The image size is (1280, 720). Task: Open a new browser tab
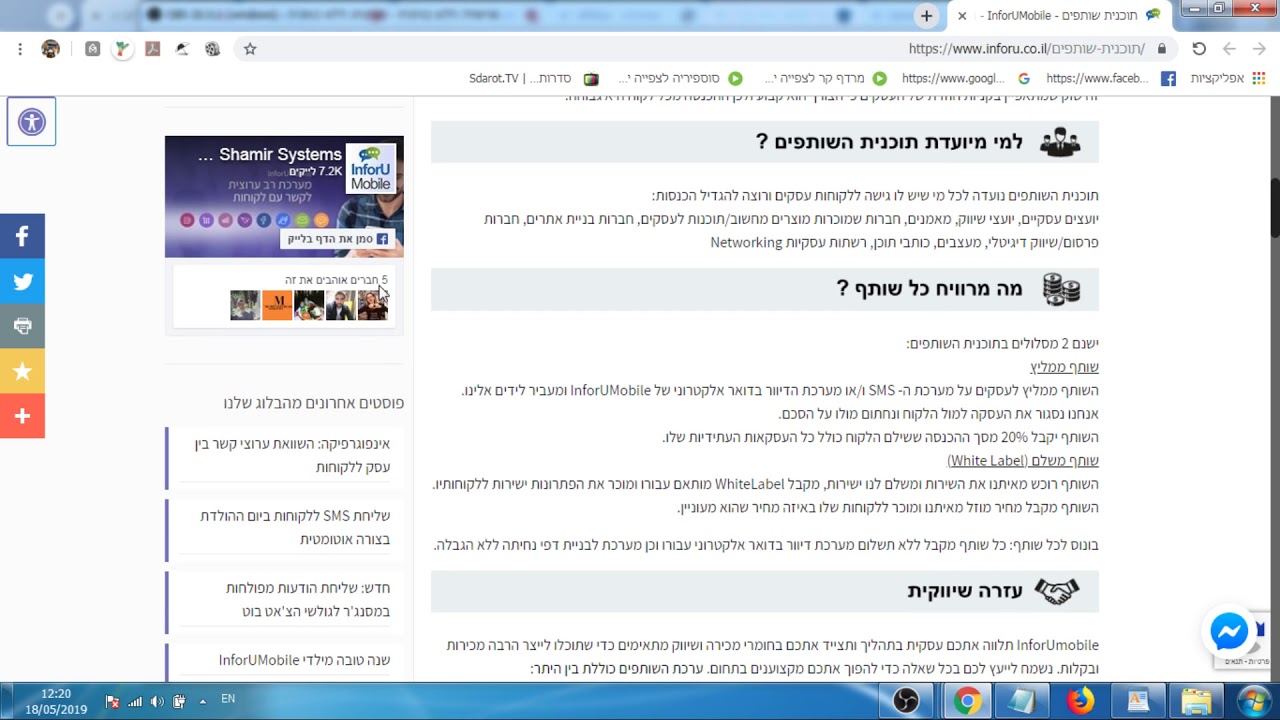926,16
